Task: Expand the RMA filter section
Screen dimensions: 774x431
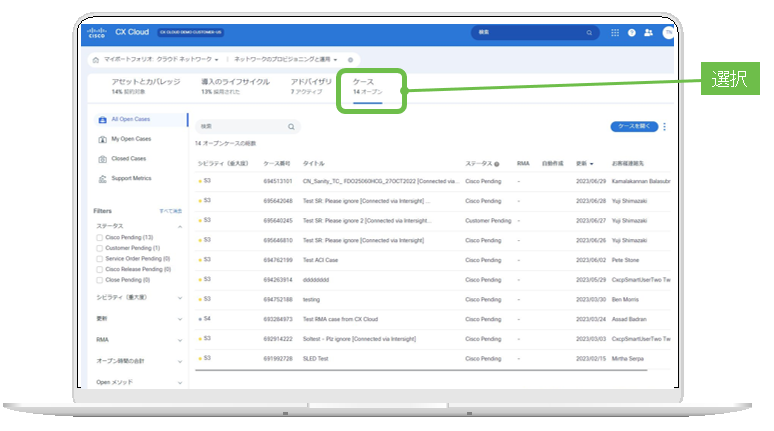Action: point(180,340)
